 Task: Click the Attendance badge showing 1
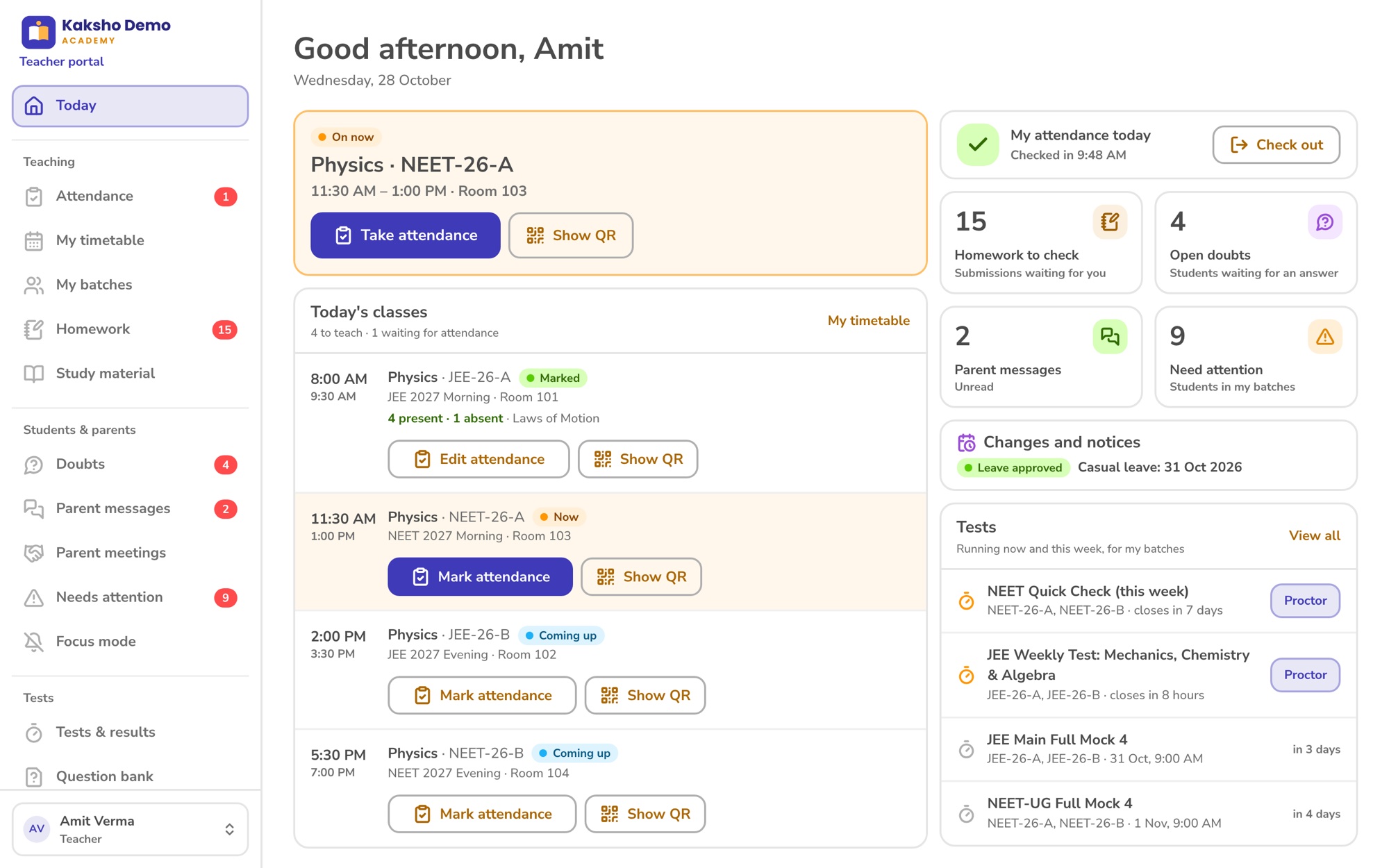pyautogui.click(x=225, y=197)
